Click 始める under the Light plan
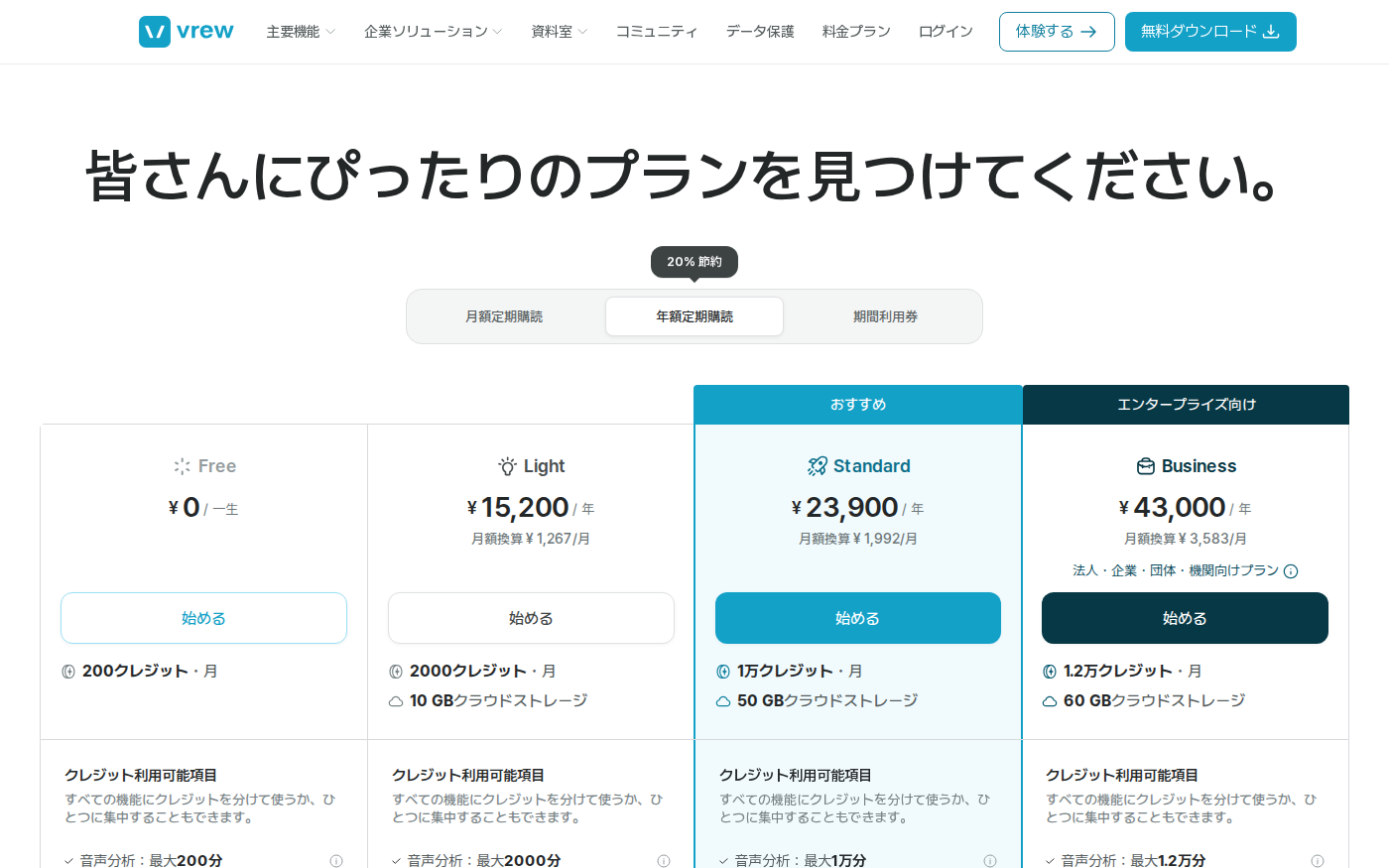 [x=531, y=618]
